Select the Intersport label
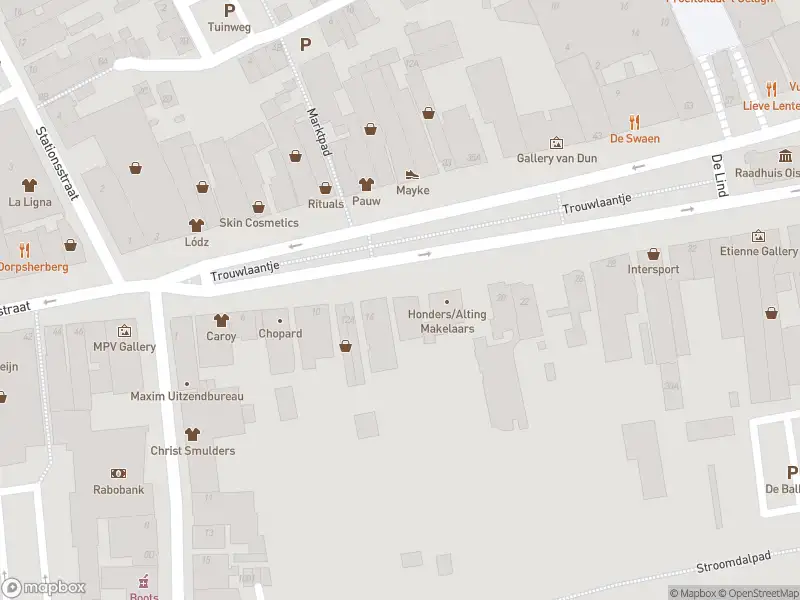The width and height of the screenshot is (800, 600). click(x=653, y=269)
